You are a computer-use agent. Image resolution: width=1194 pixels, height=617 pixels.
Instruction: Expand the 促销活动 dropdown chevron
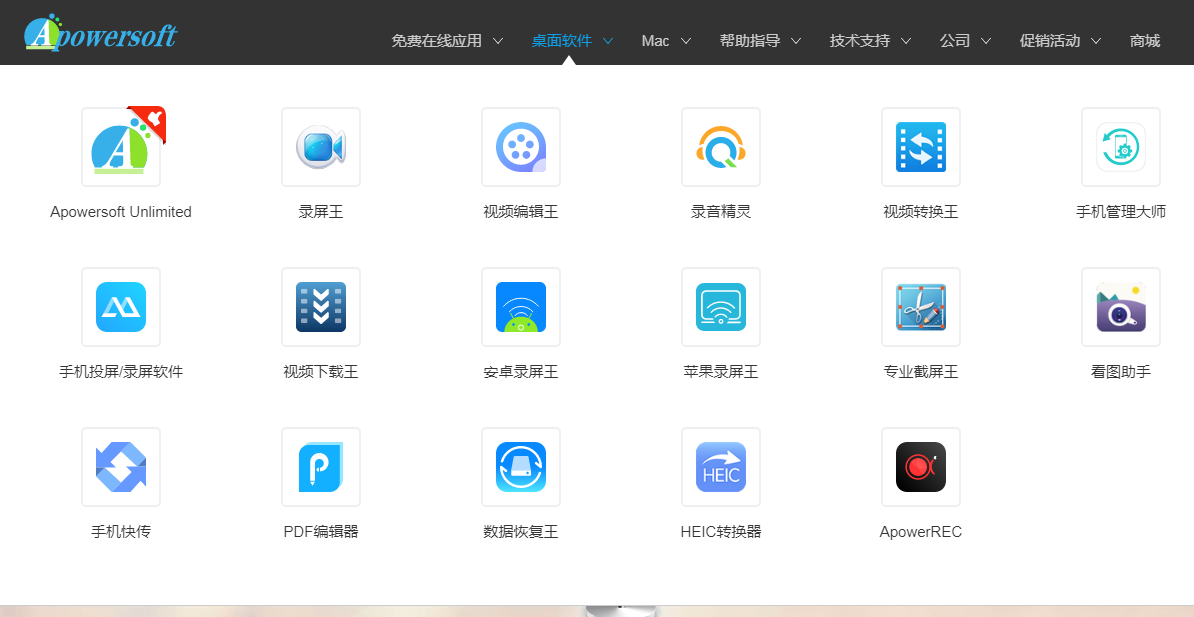1096,41
